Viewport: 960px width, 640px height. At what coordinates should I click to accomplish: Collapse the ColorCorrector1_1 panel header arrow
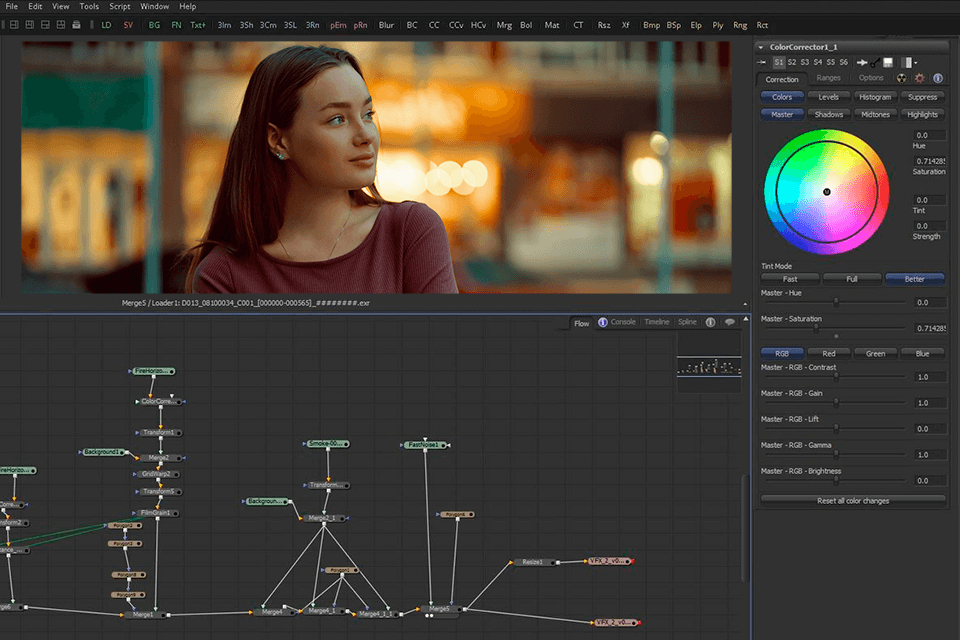[763, 47]
